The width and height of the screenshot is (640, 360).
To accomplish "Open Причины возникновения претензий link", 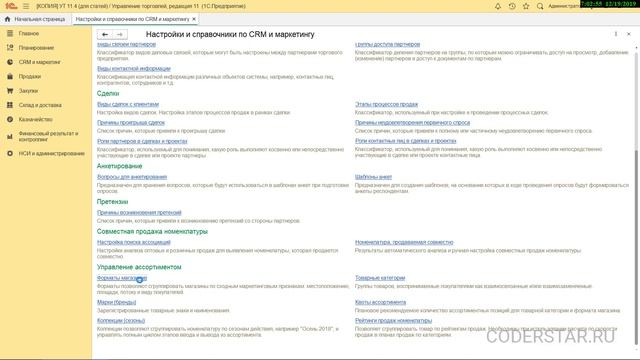I will (139, 212).
